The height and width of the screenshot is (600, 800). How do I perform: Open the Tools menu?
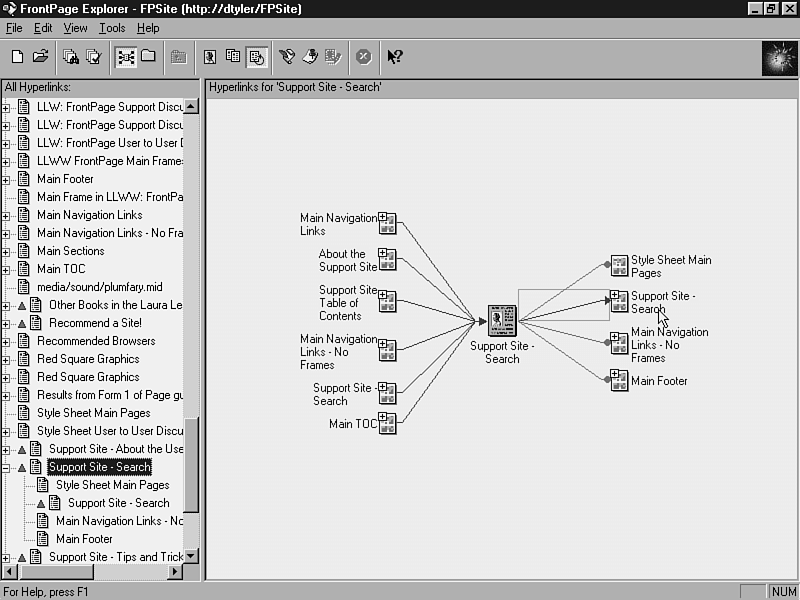click(112, 28)
